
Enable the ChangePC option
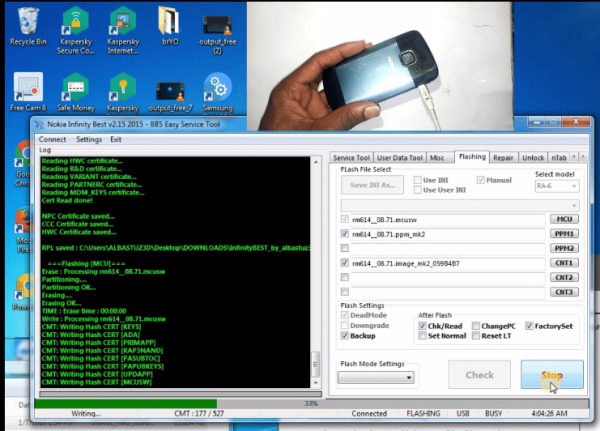click(x=474, y=326)
